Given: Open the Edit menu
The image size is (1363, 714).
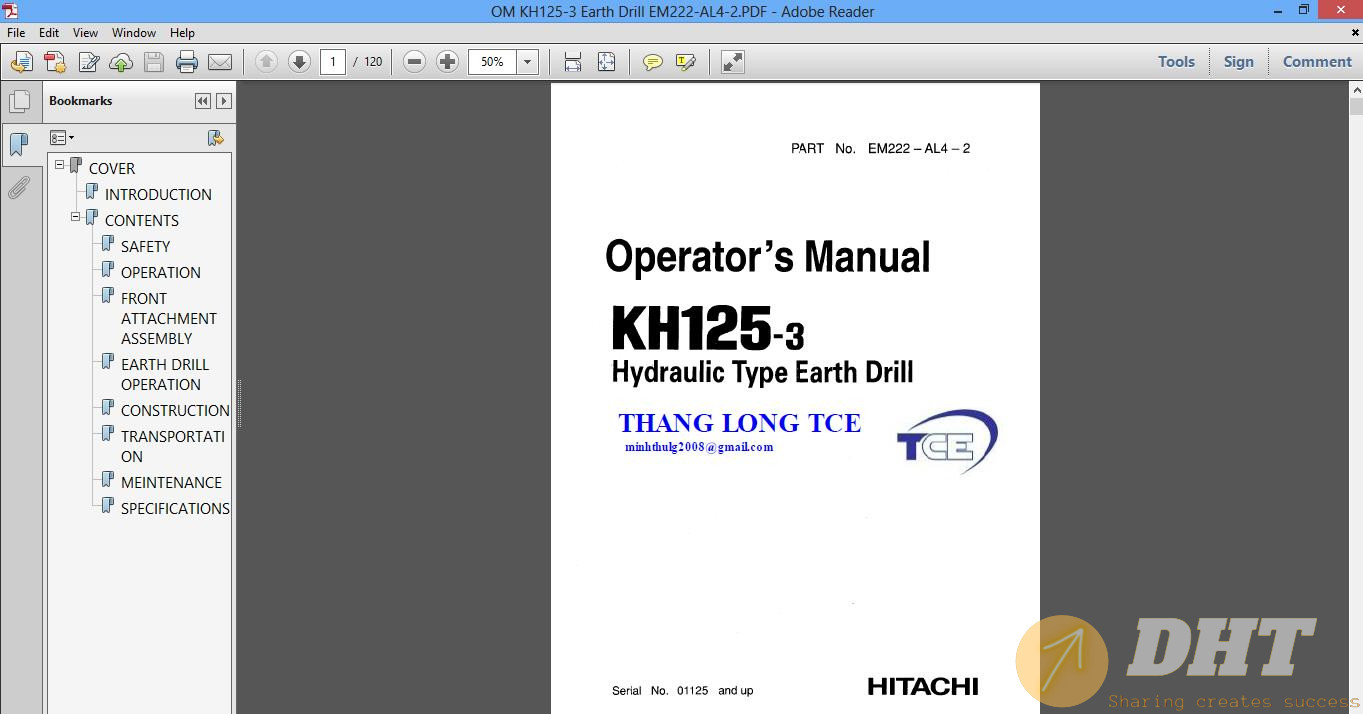Looking at the screenshot, I should (49, 33).
